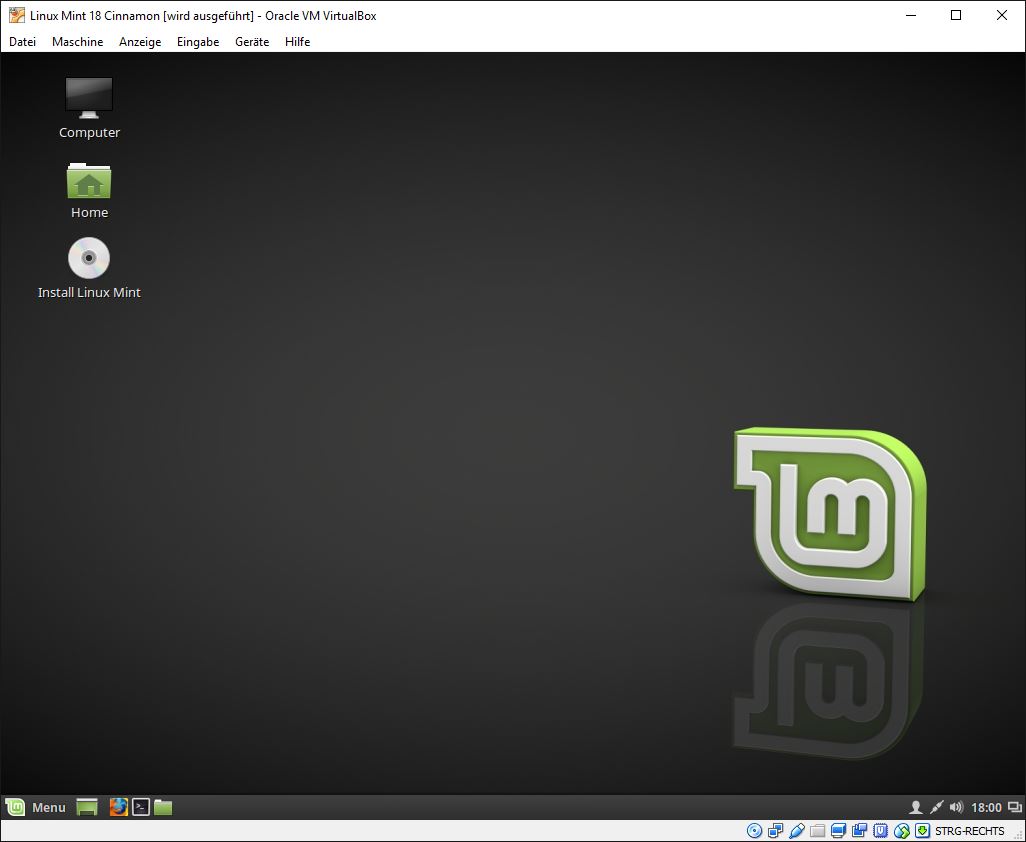Image resolution: width=1026 pixels, height=842 pixels.
Task: Expand the Anzeige menu
Action: pyautogui.click(x=140, y=42)
